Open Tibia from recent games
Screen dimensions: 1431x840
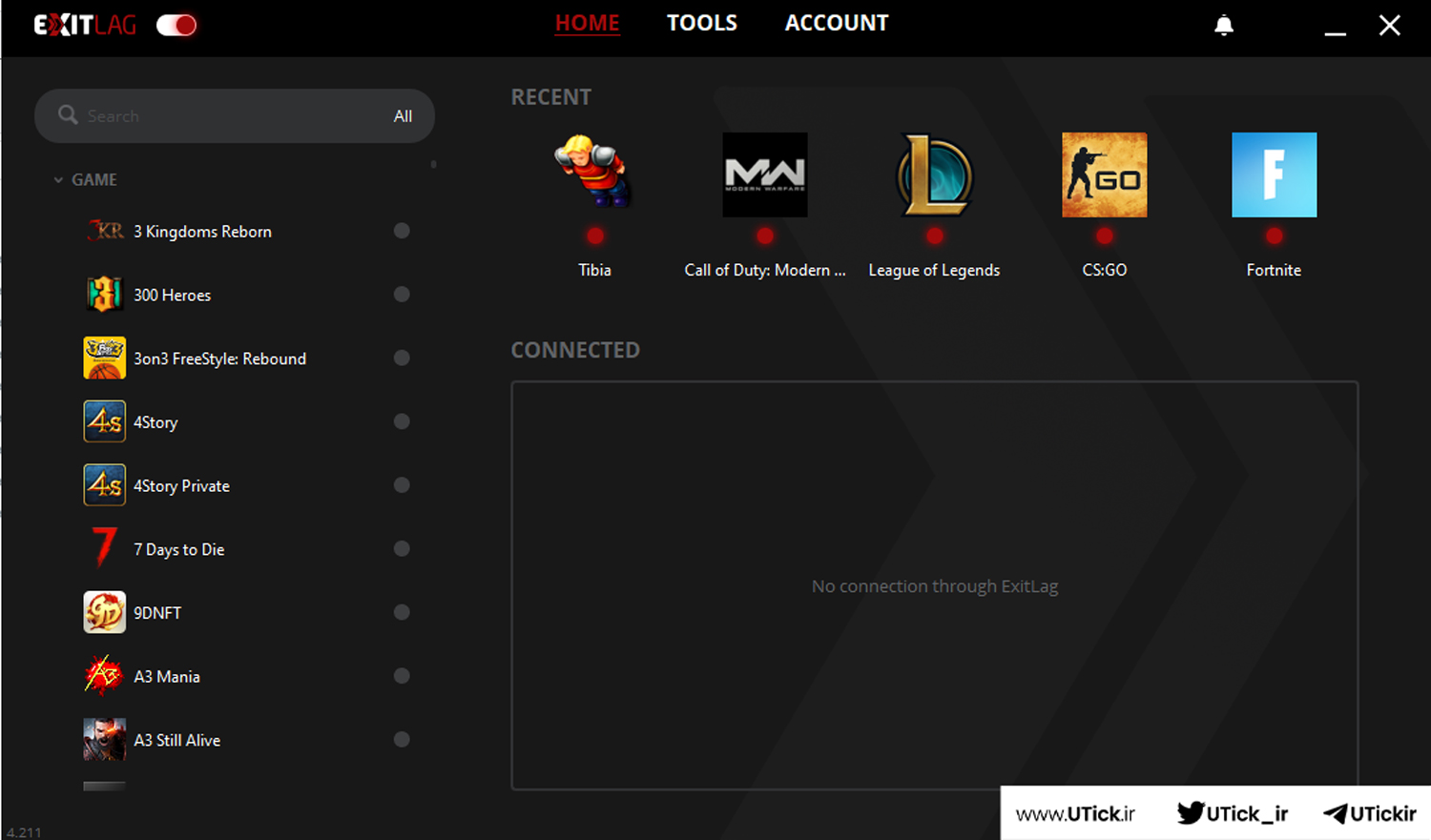[594, 173]
